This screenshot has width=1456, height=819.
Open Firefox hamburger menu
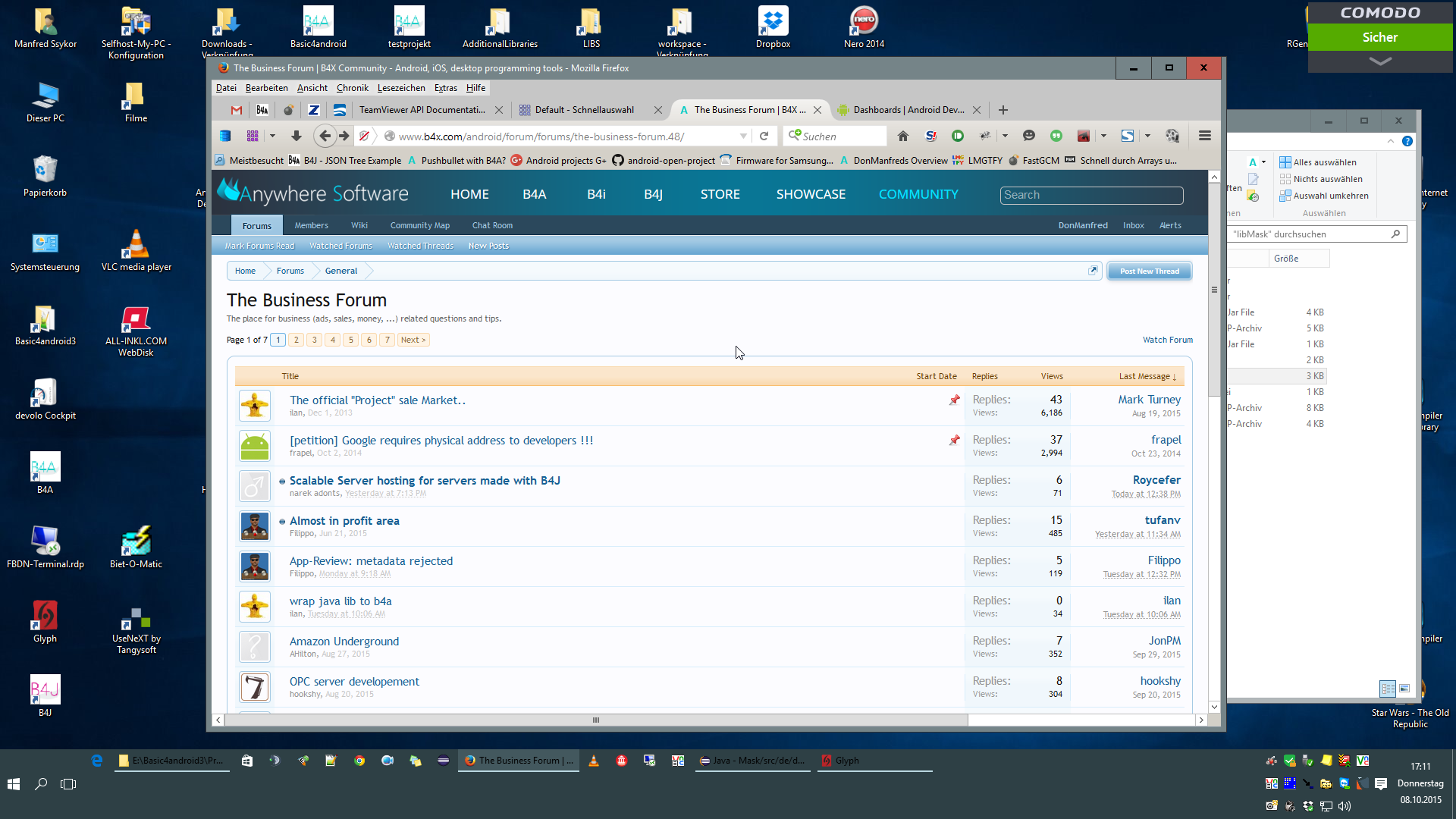point(1204,136)
